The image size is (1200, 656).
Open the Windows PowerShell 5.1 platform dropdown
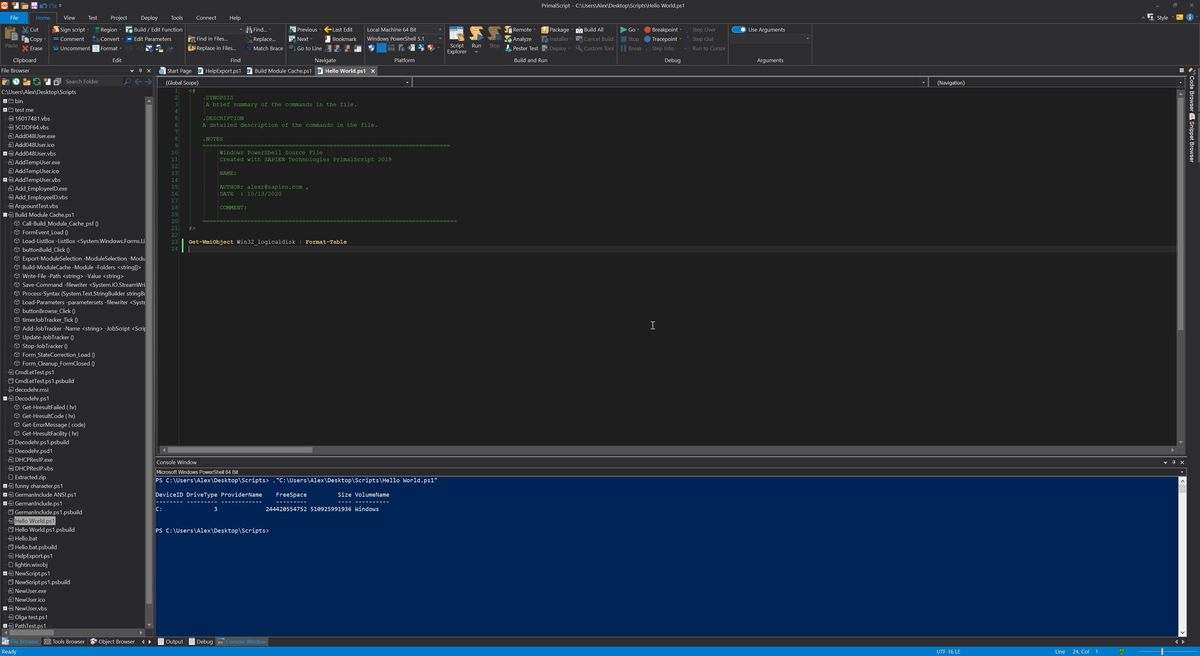pos(400,39)
